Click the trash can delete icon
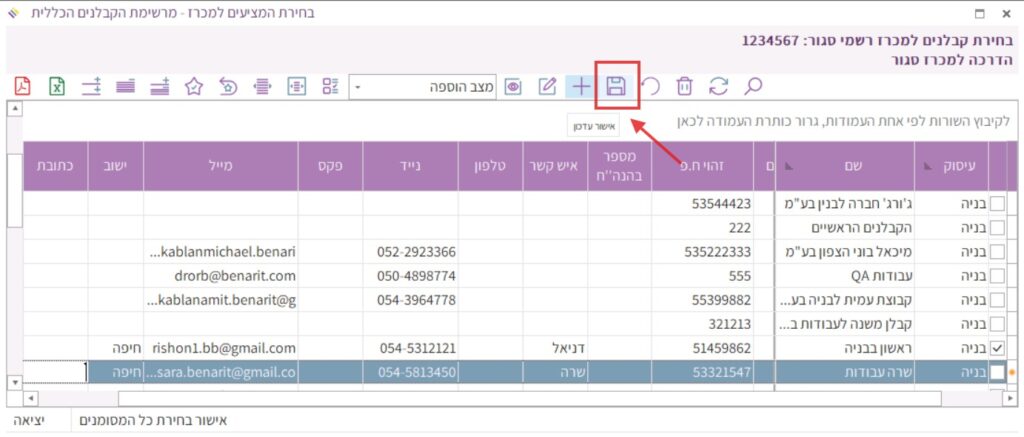1024x437 pixels. click(684, 86)
